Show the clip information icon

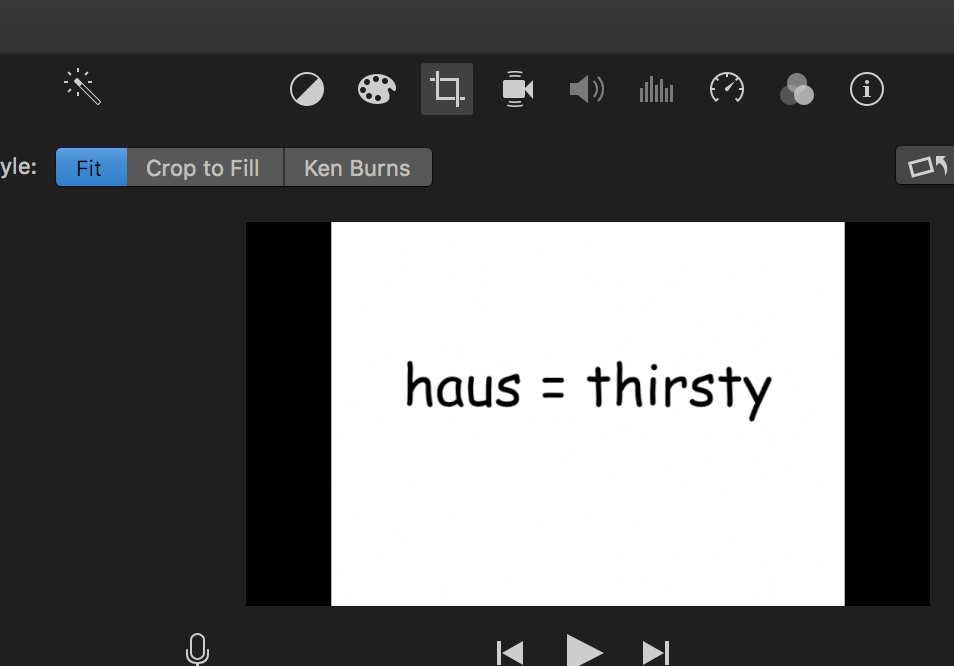pyautogui.click(x=866, y=90)
